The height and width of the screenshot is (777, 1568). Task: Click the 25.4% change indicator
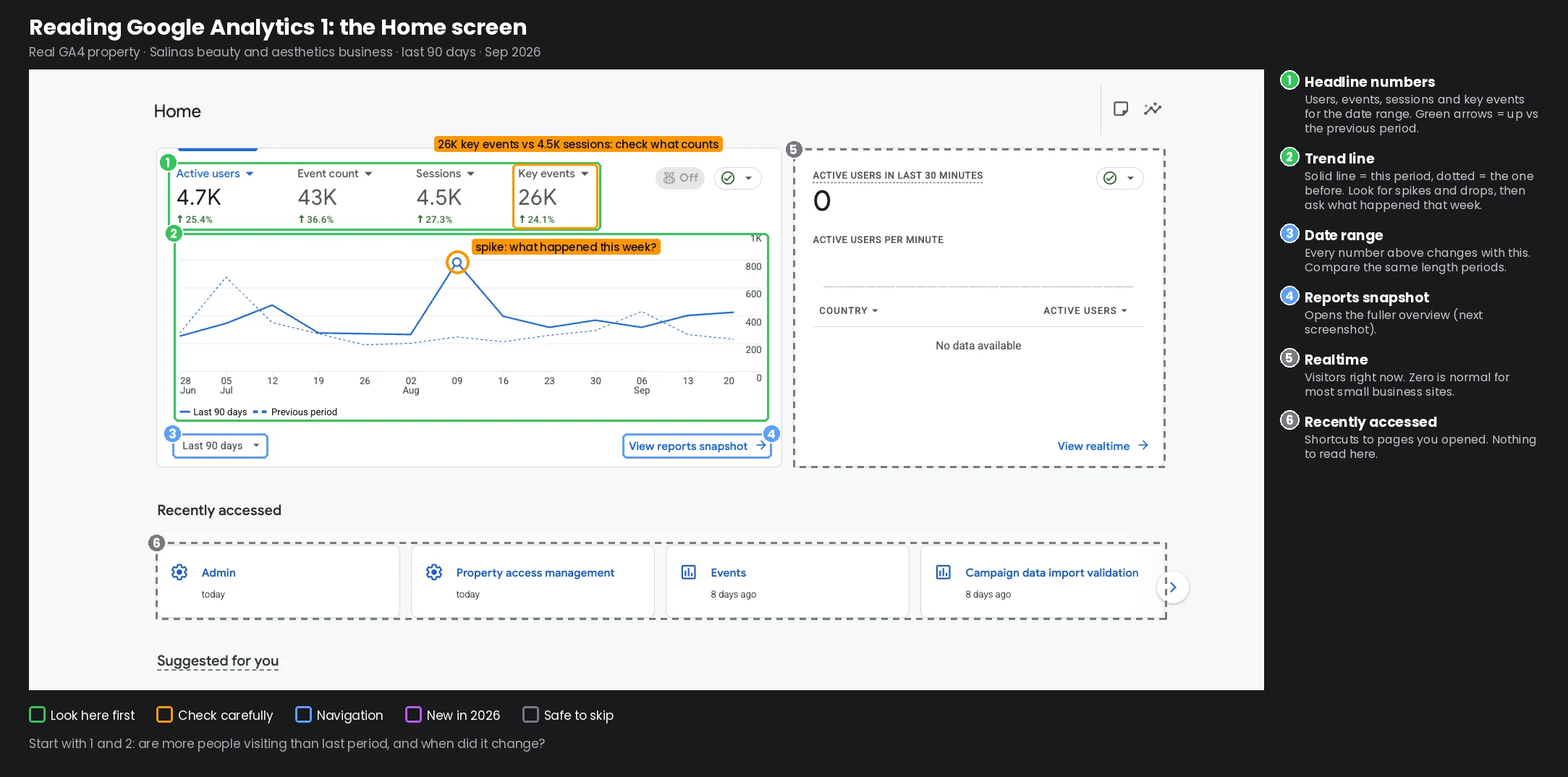click(x=195, y=219)
